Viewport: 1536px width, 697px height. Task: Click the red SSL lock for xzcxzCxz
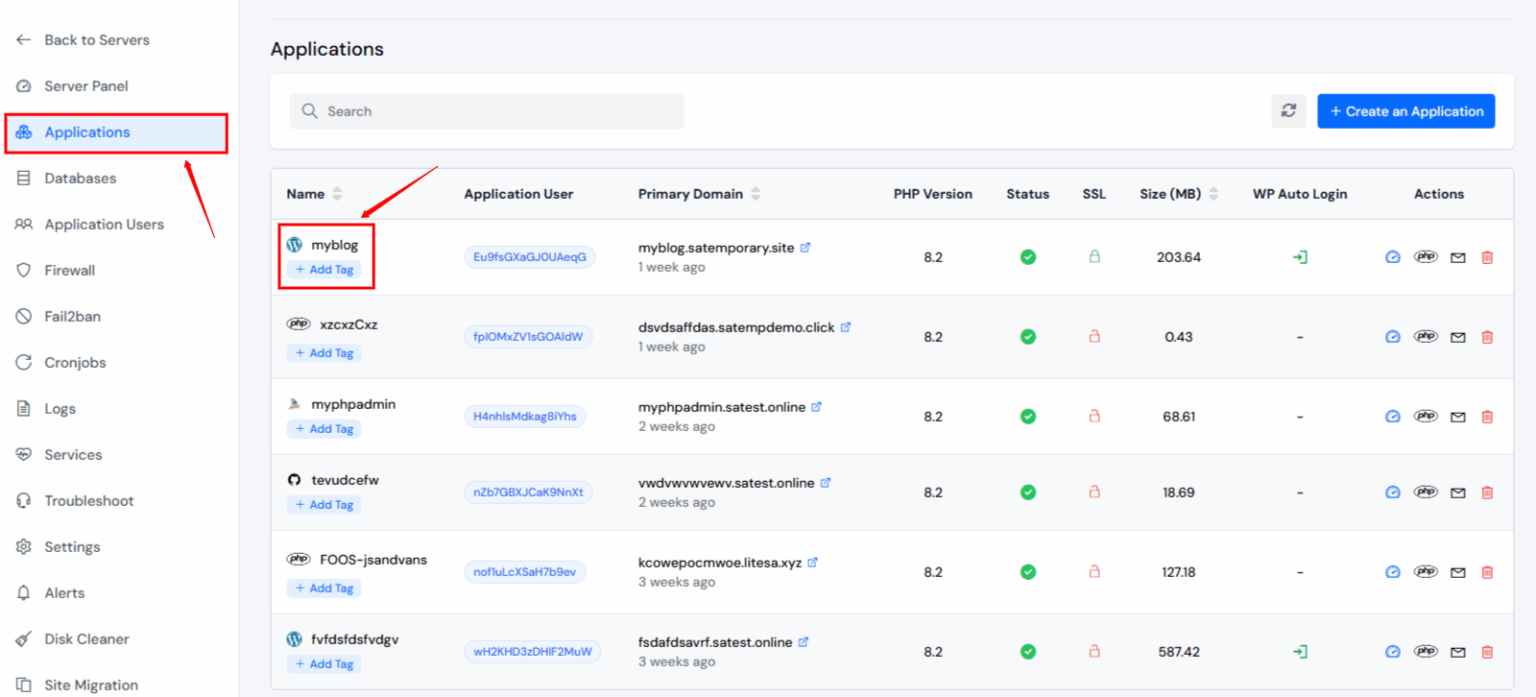point(1094,337)
